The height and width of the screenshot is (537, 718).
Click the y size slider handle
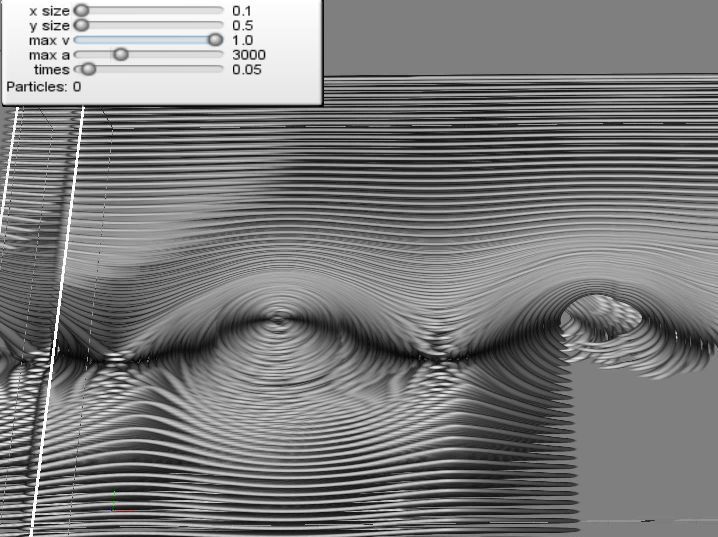click(81, 25)
